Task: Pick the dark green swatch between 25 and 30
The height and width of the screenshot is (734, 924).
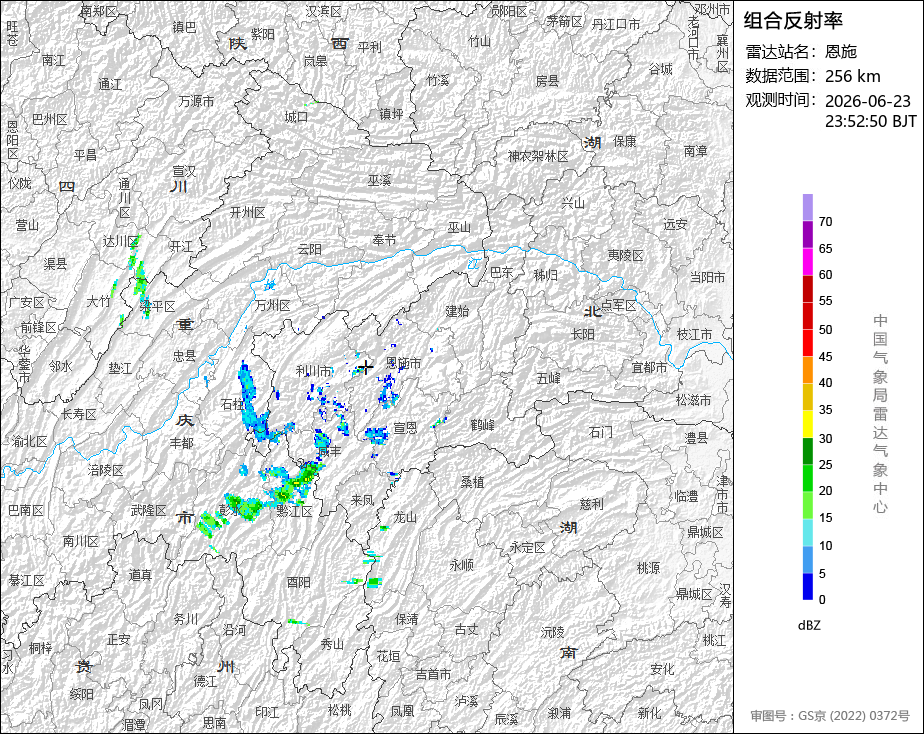Action: pos(808,451)
